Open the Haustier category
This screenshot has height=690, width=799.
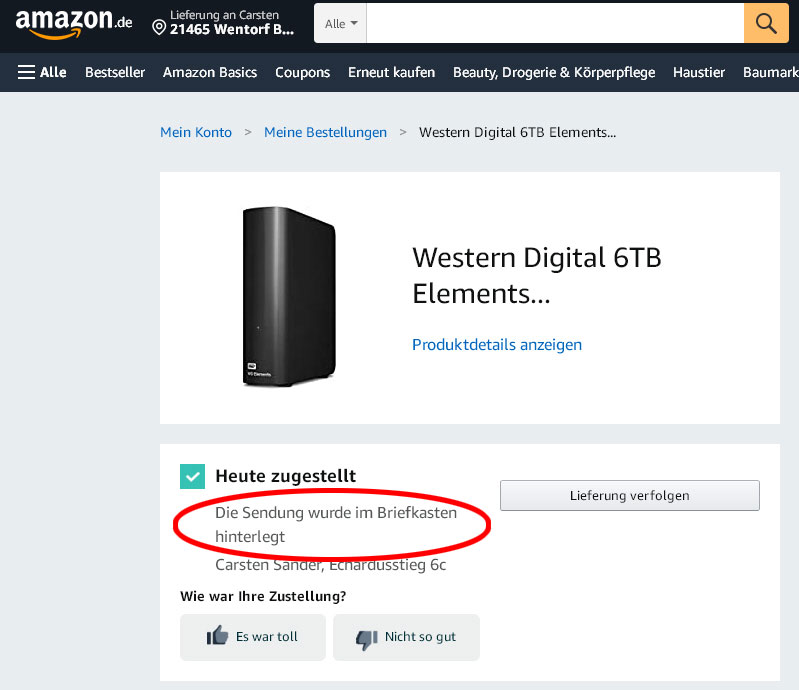click(x=699, y=72)
